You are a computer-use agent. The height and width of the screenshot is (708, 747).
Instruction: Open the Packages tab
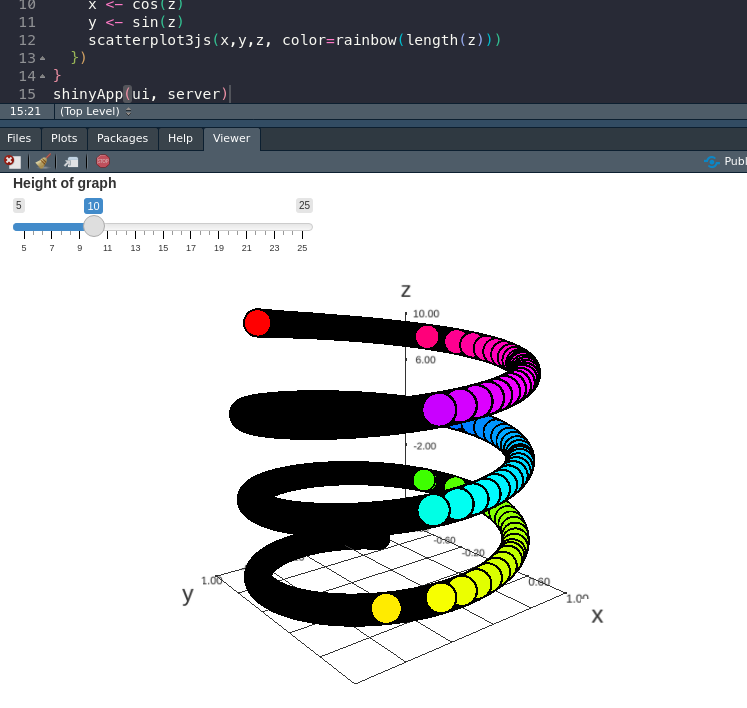122,139
